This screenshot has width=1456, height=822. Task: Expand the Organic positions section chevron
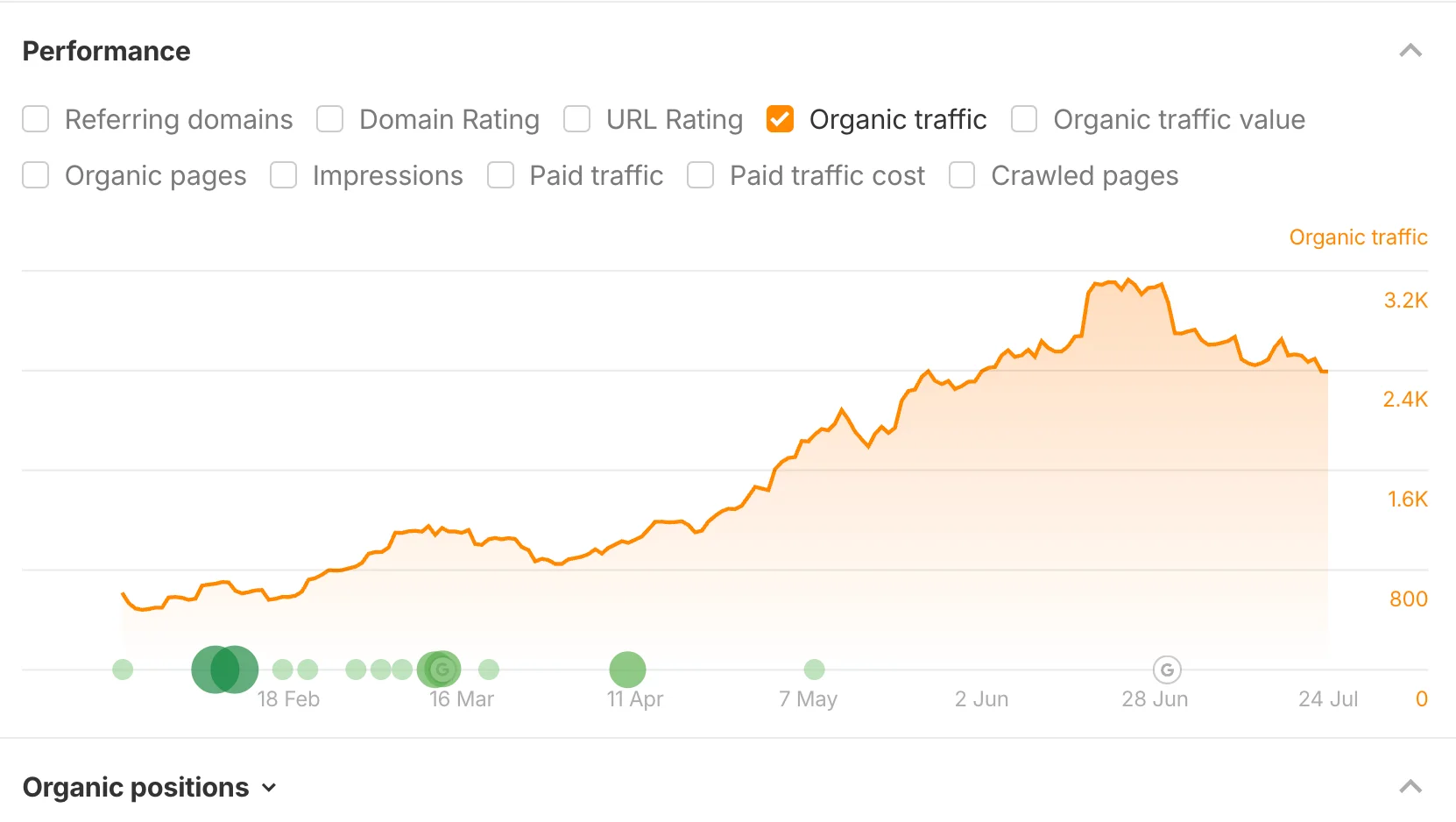click(268, 788)
